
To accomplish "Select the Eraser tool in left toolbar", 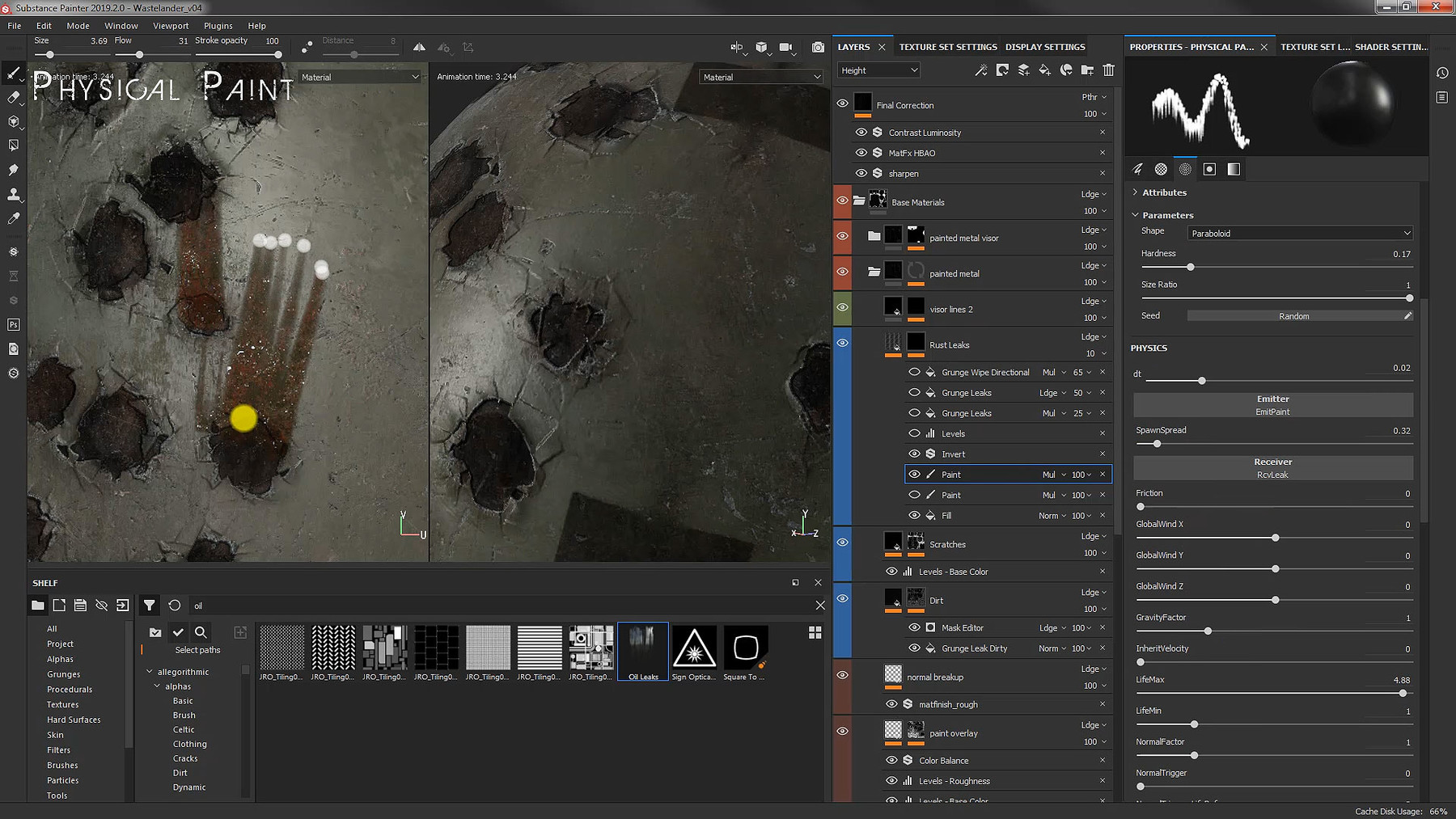I will (14, 97).
